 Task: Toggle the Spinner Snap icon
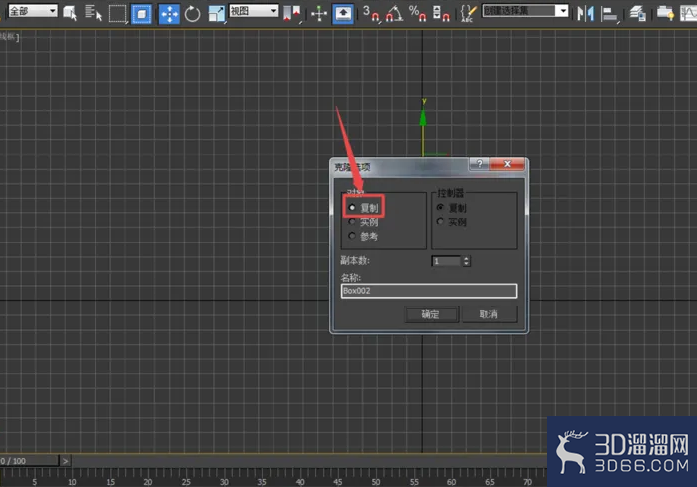coord(441,13)
